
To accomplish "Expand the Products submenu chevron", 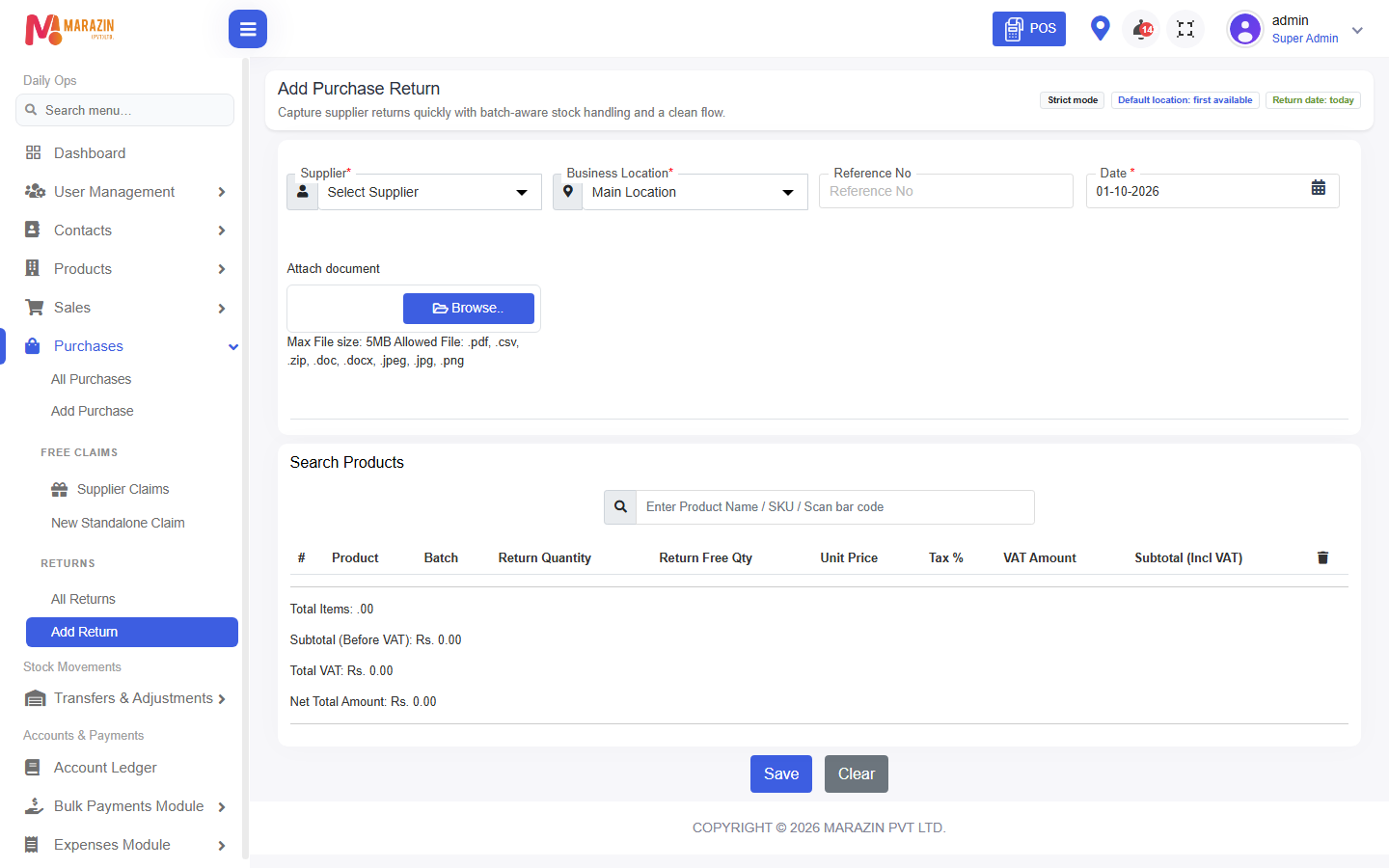I will point(222,269).
